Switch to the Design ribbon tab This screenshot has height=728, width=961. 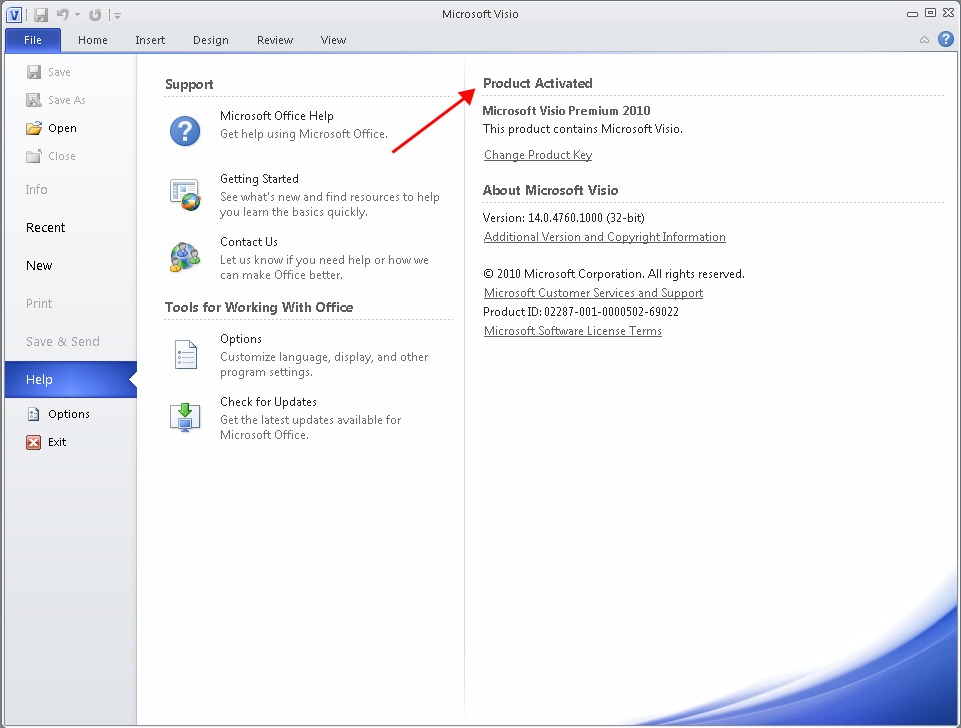pyautogui.click(x=211, y=40)
